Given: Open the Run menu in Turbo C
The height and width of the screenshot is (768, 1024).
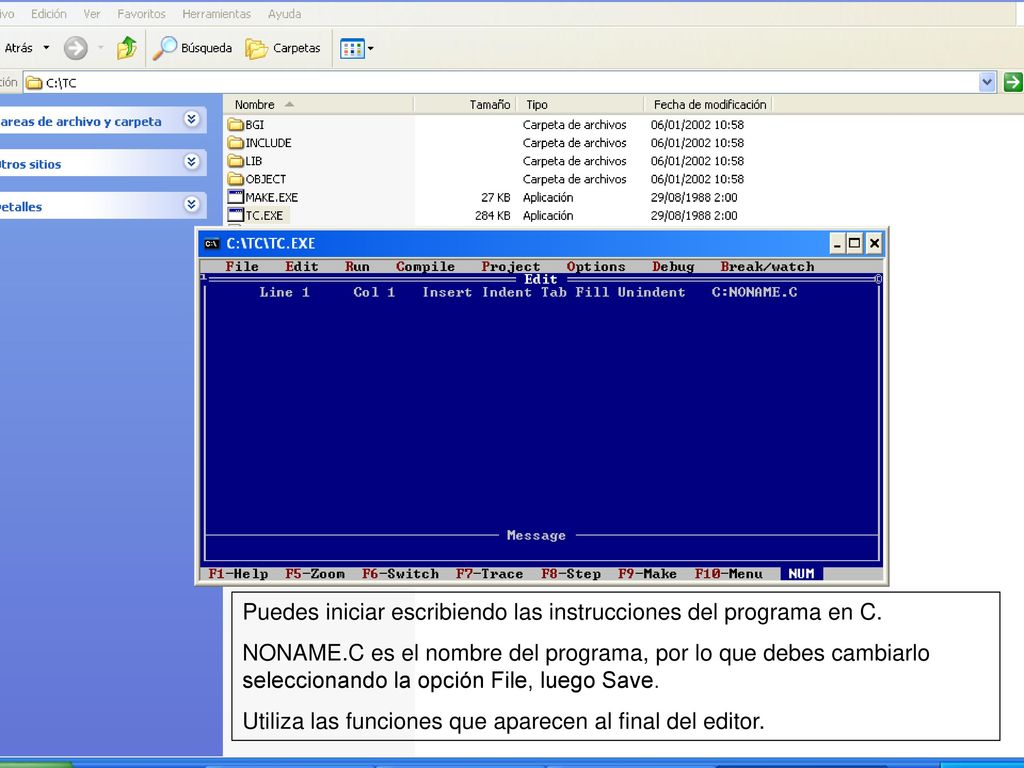Looking at the screenshot, I should pos(357,266).
